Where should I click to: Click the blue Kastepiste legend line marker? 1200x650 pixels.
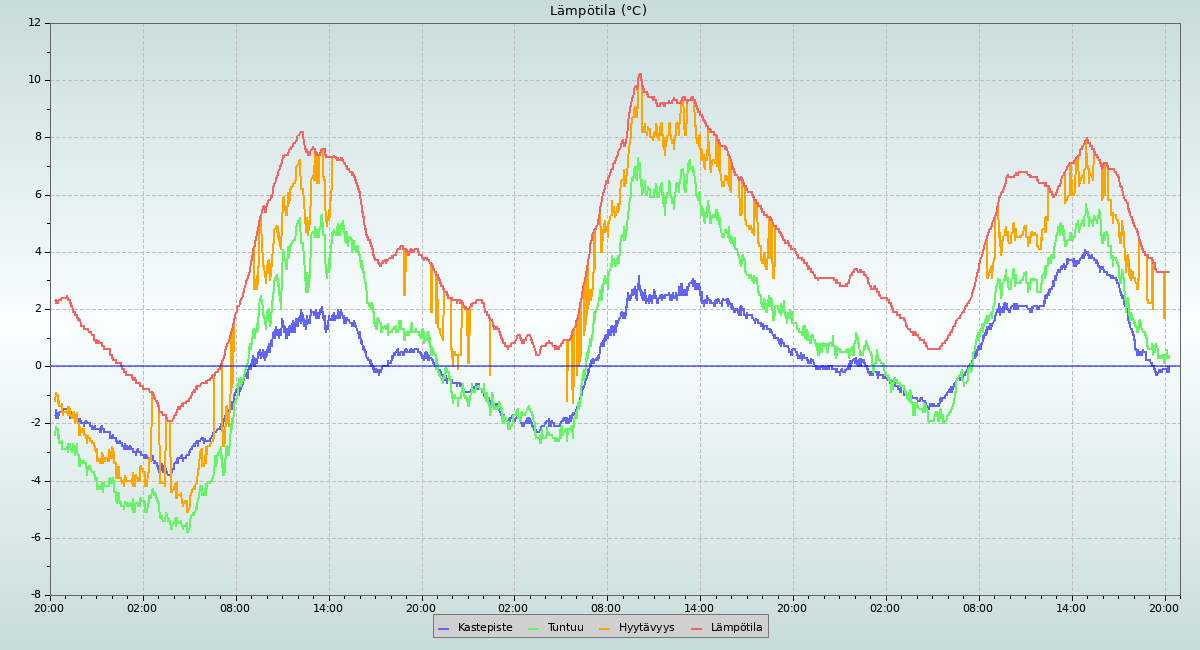444,628
